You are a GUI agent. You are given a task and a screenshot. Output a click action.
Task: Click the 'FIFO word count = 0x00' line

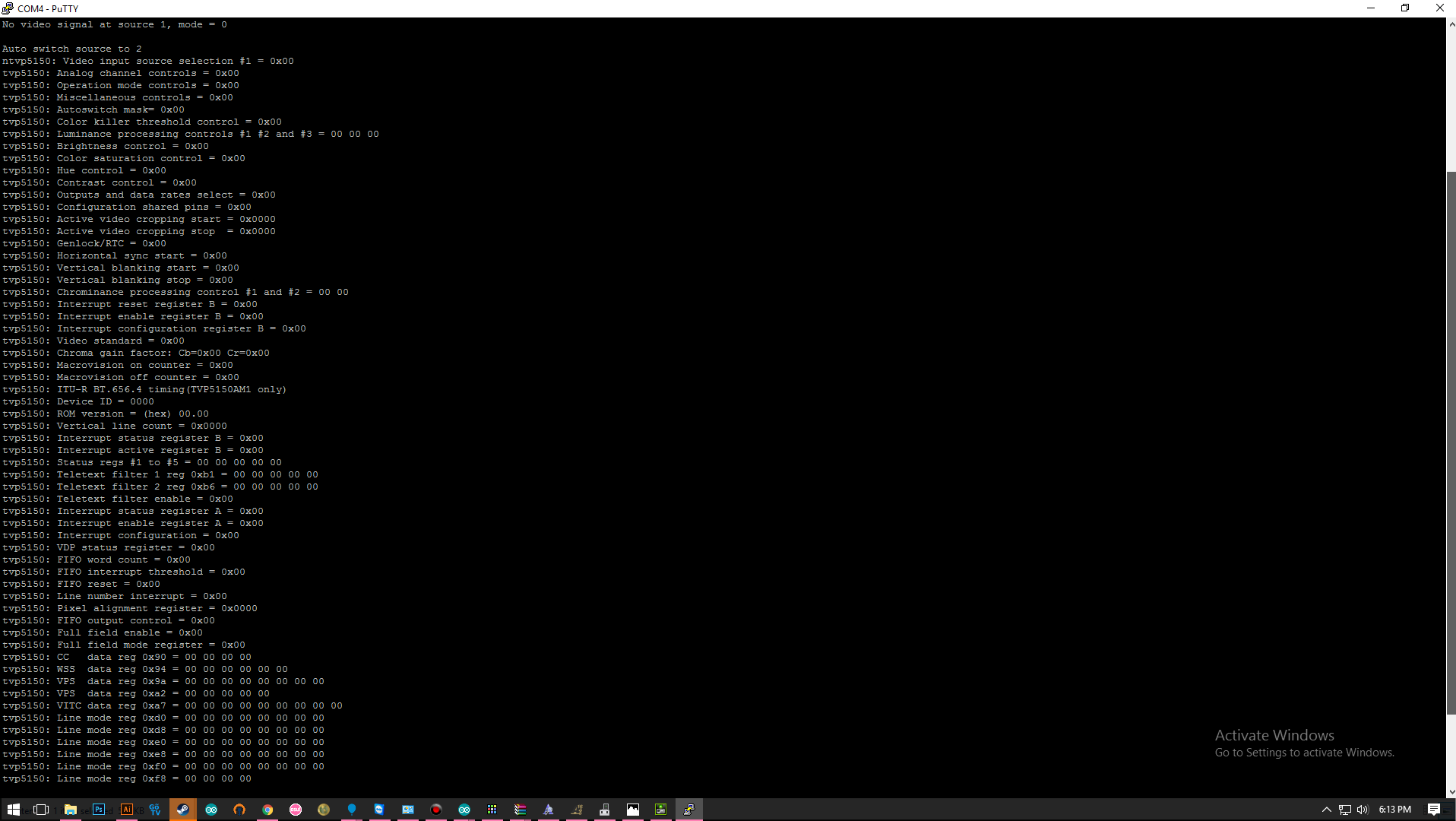(97, 559)
